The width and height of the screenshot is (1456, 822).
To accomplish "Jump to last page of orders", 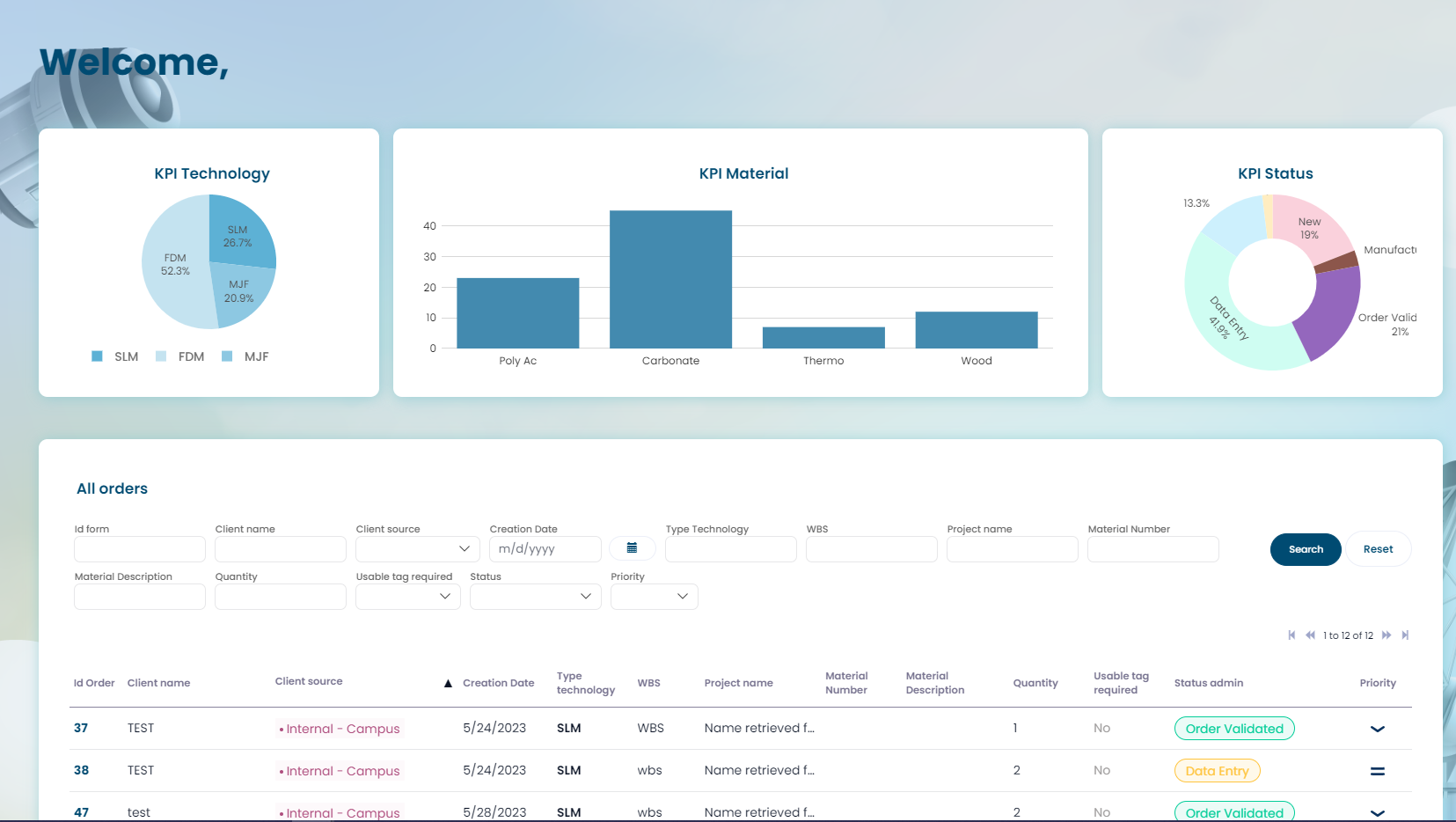I will (x=1405, y=635).
